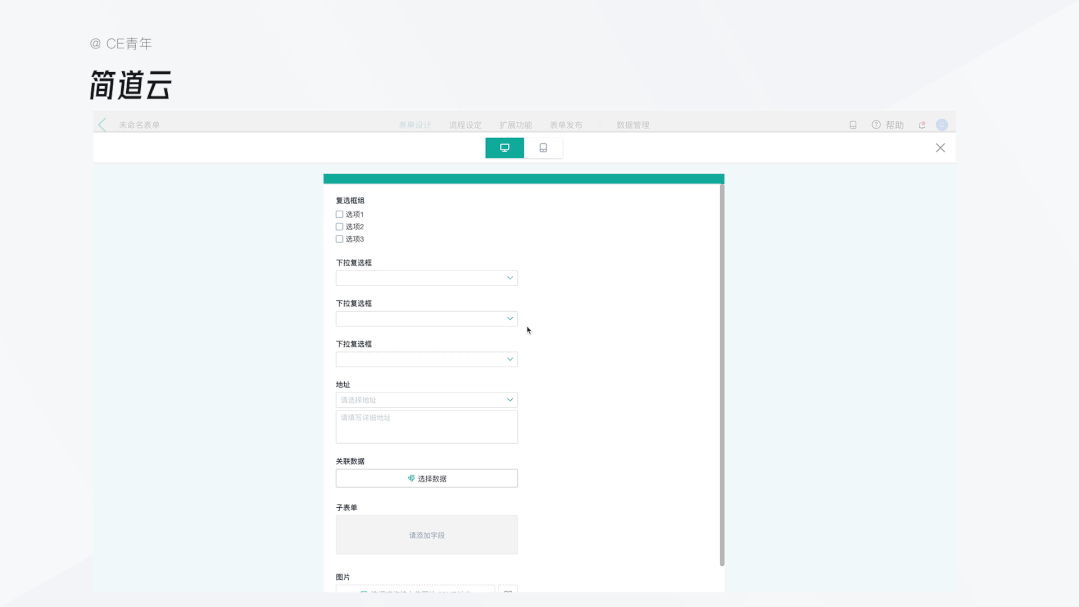Close the form preview with the X
This screenshot has width=1079, height=607.
(940, 148)
